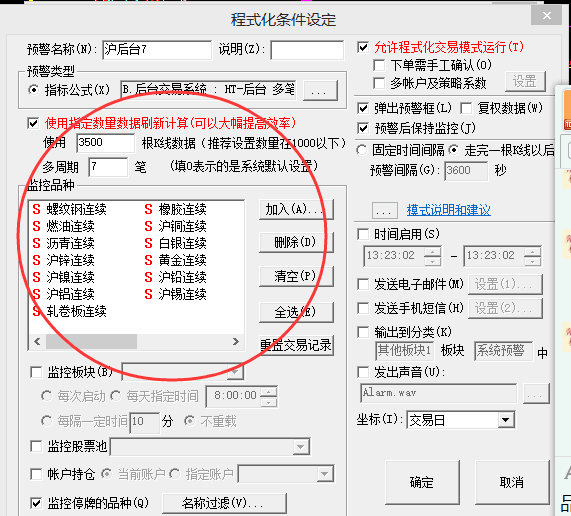The height and width of the screenshot is (516, 571).
Task: Select 沪铜连续 in the list
Action: click(x=176, y=226)
